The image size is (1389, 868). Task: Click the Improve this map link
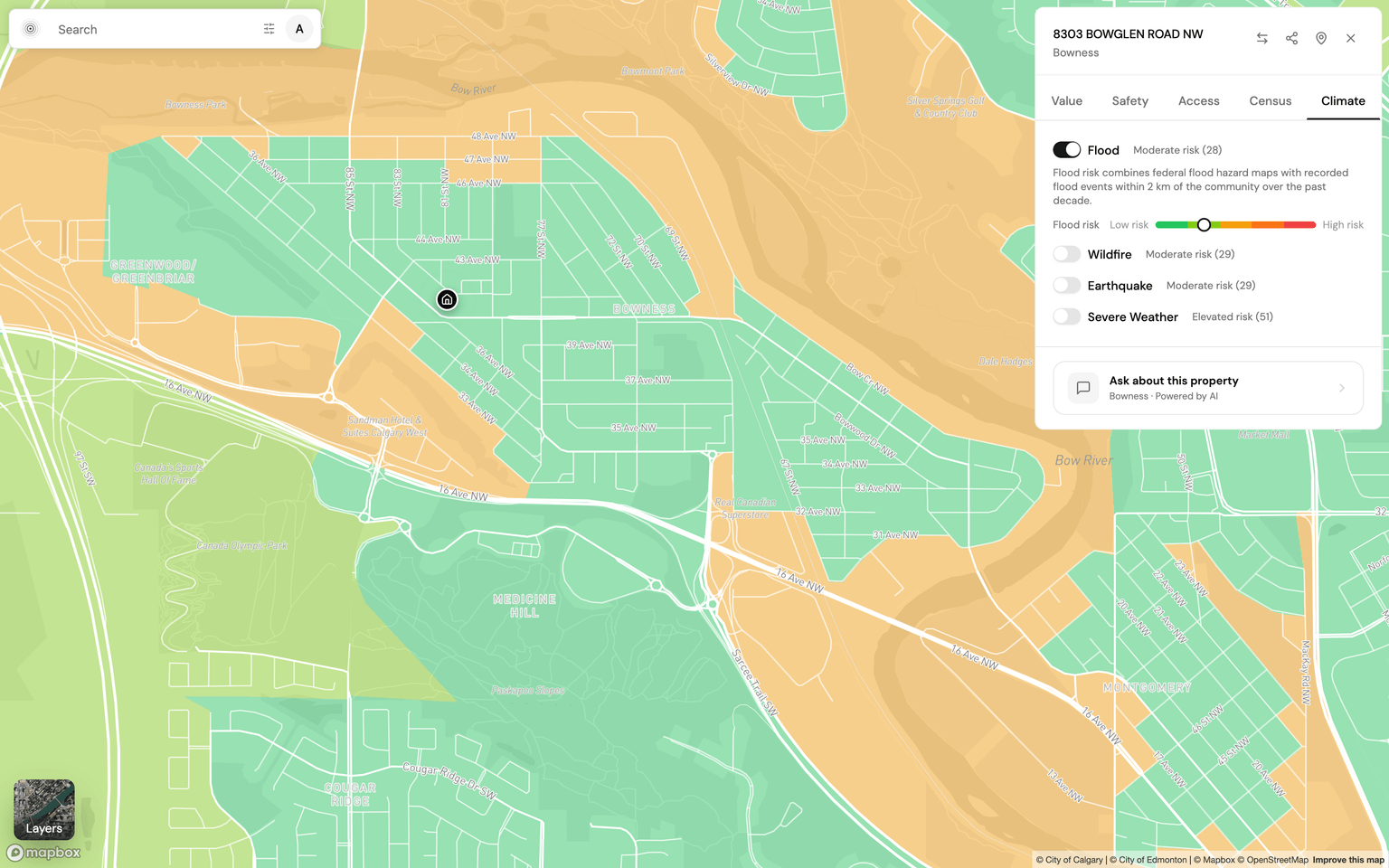1348,860
